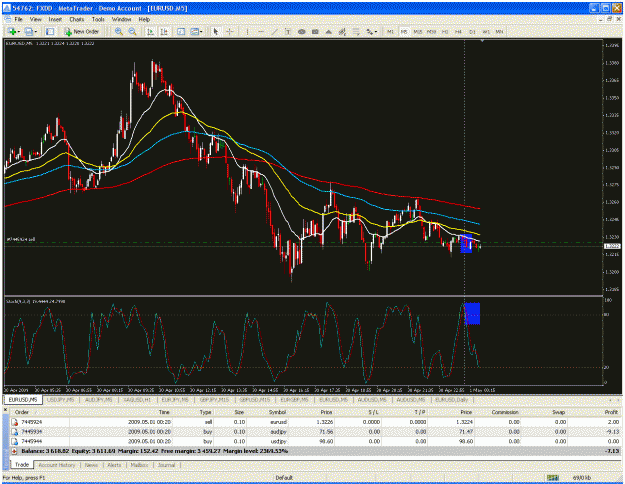Select the equidistant channel tool
Screen dimensions: 625x484
click(x=342, y=31)
